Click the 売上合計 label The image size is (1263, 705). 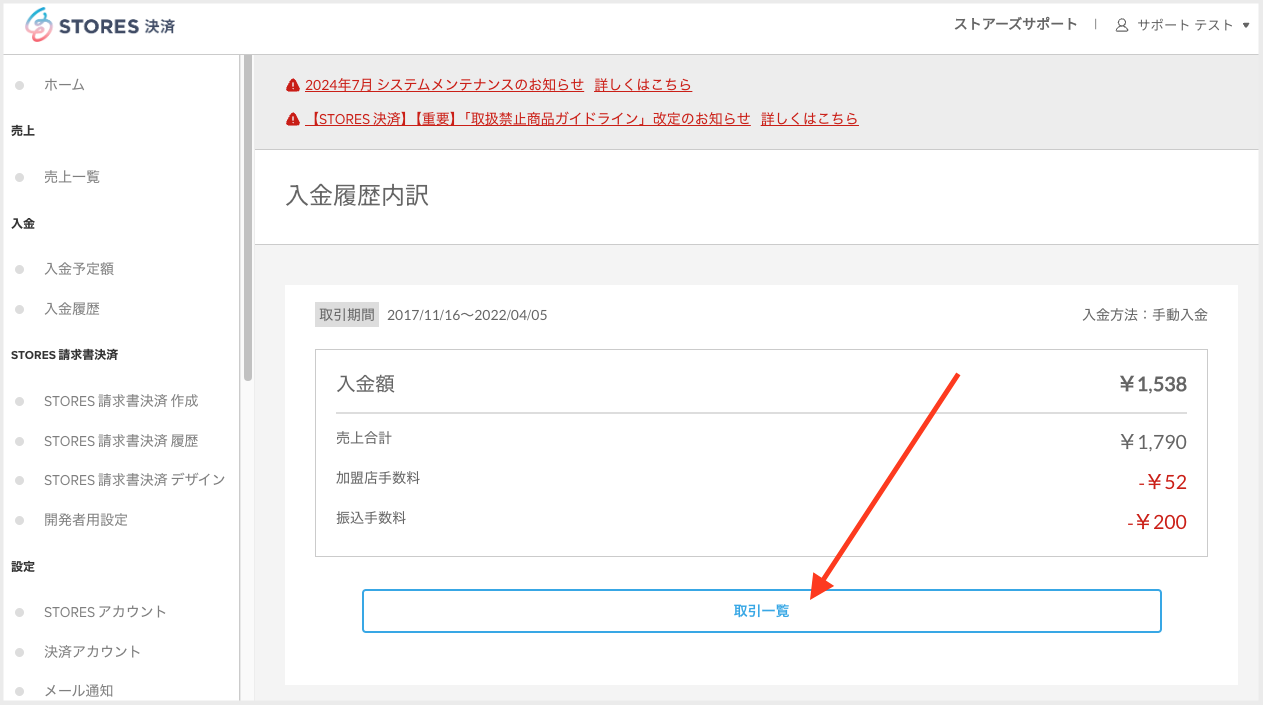pyautogui.click(x=364, y=438)
